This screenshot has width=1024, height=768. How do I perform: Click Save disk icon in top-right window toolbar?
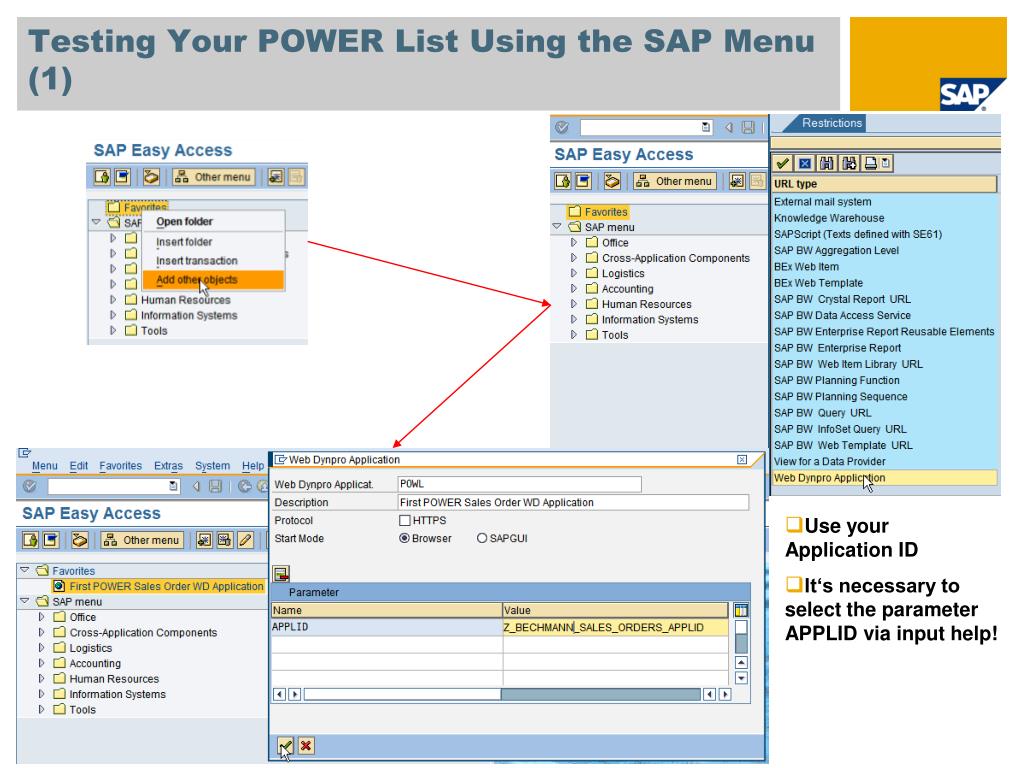[x=748, y=127]
